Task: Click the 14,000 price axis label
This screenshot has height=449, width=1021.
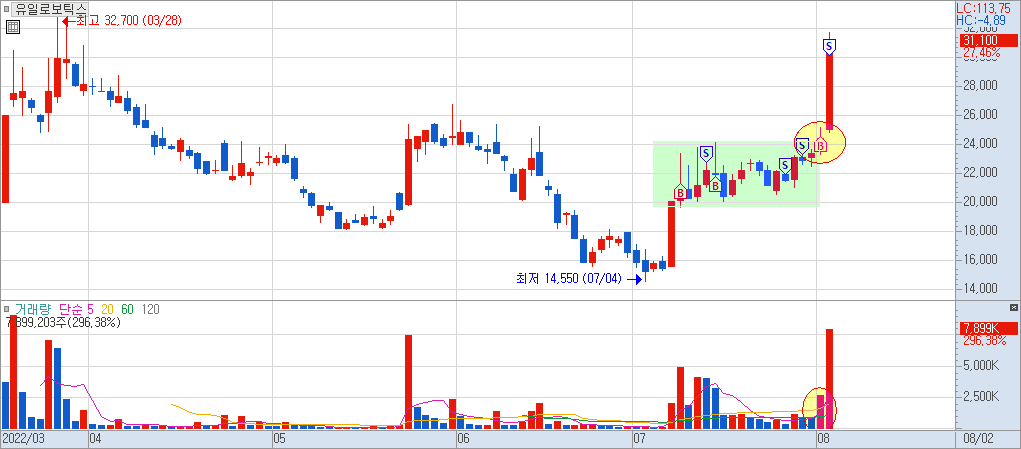Action: click(980, 288)
